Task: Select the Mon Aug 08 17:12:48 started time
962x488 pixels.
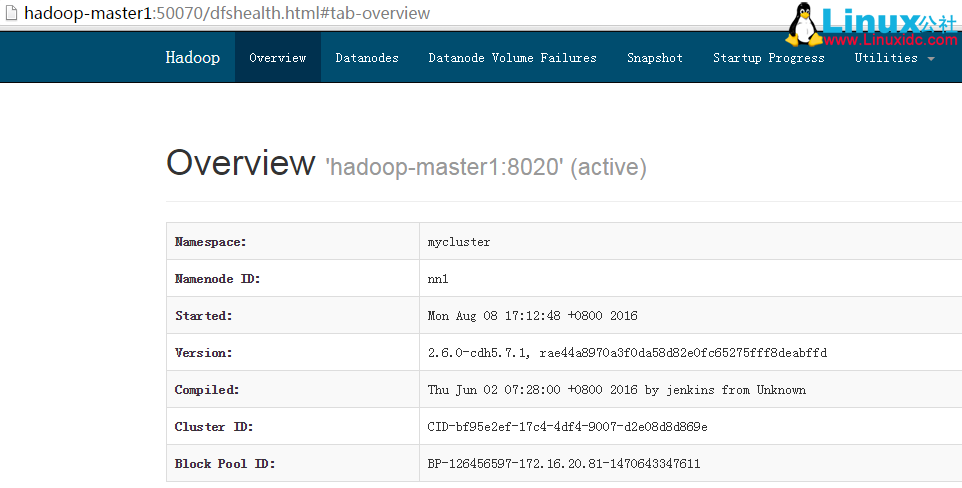Action: [533, 316]
